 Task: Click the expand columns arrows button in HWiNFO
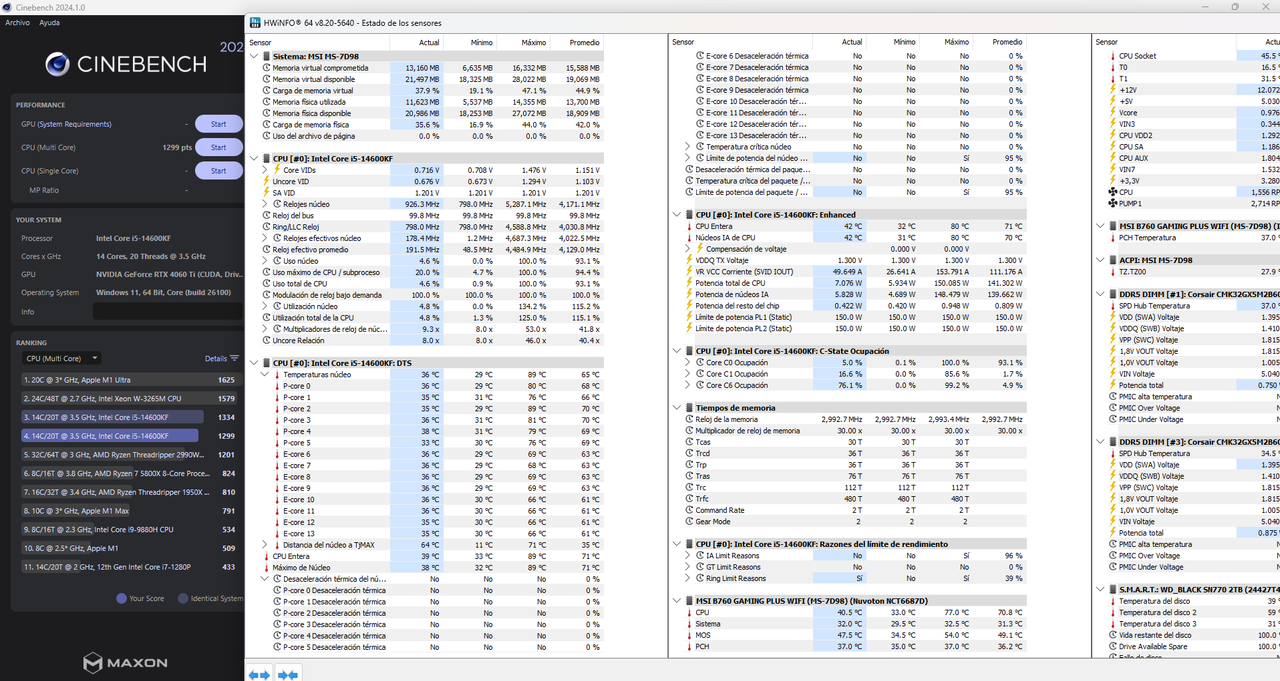pyautogui.click(x=259, y=675)
